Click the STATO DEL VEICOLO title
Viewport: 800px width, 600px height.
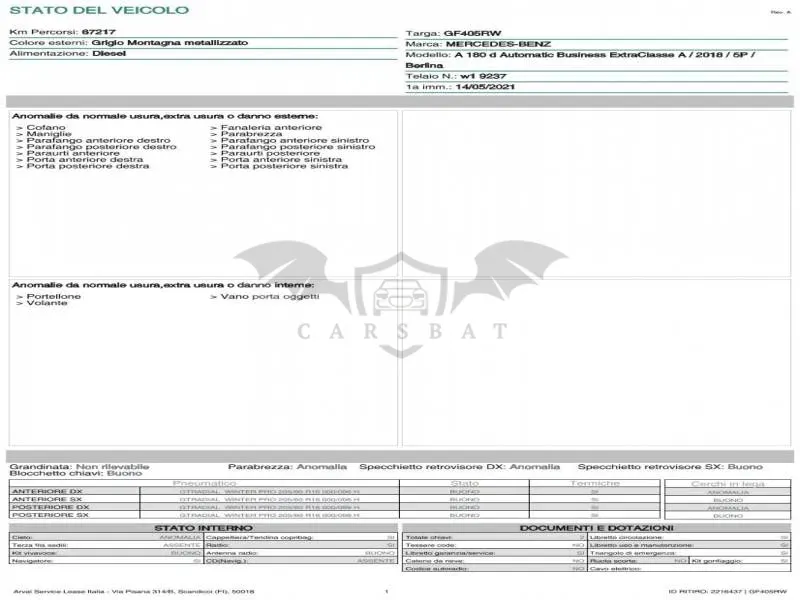point(99,10)
